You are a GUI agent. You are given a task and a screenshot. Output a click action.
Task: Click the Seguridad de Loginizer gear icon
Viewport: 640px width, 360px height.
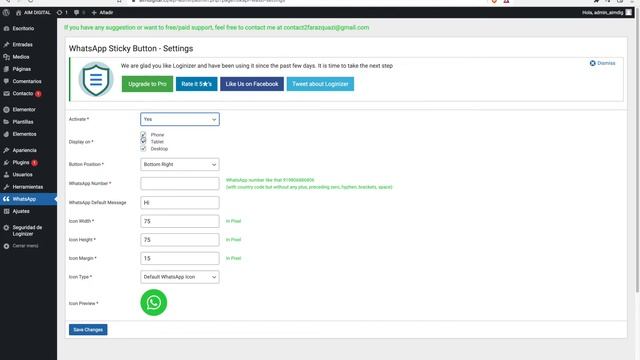pyautogui.click(x=6, y=228)
